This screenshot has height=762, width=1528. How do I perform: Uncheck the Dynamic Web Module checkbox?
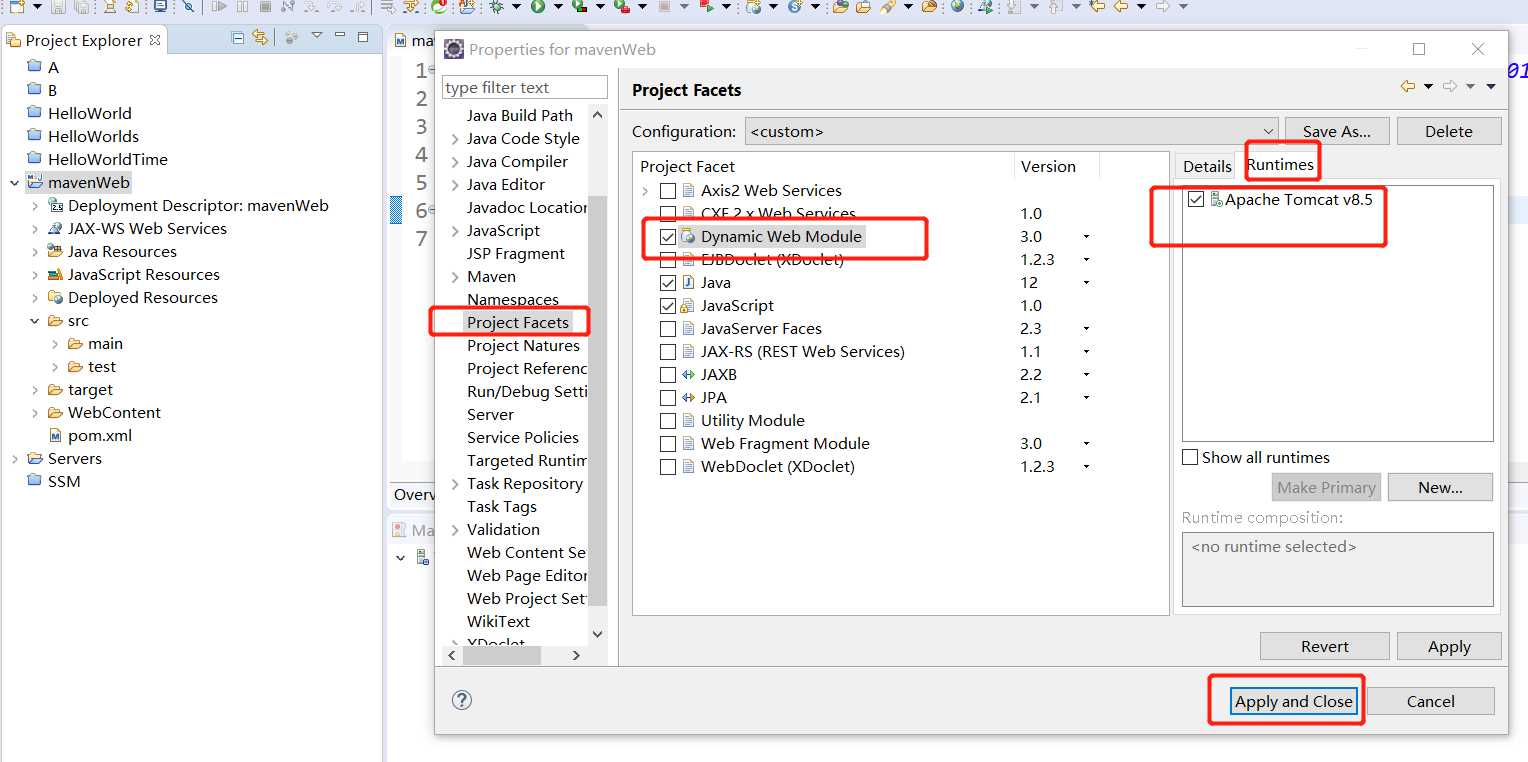tap(668, 237)
